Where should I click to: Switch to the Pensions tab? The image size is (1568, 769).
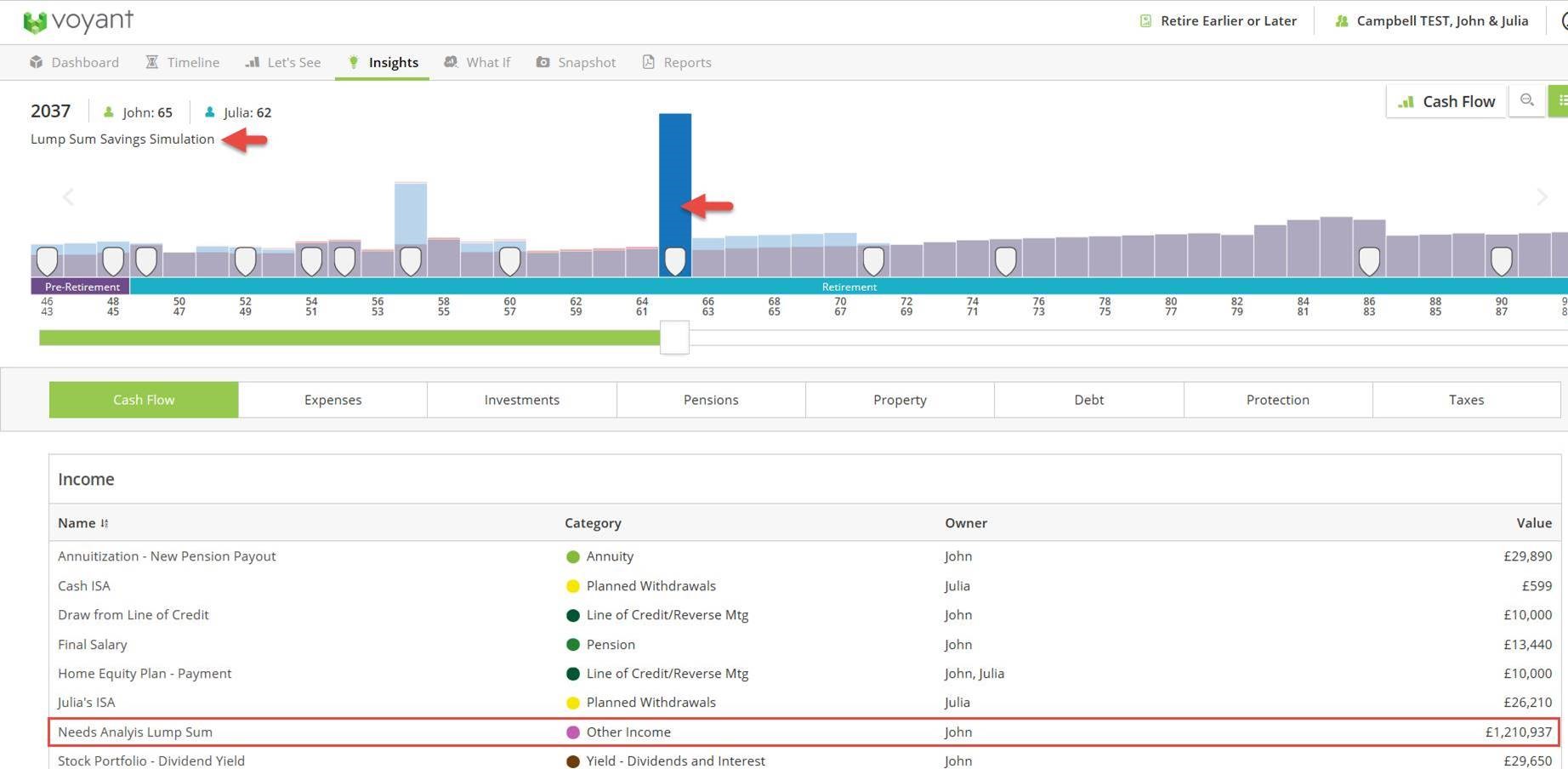click(x=711, y=400)
